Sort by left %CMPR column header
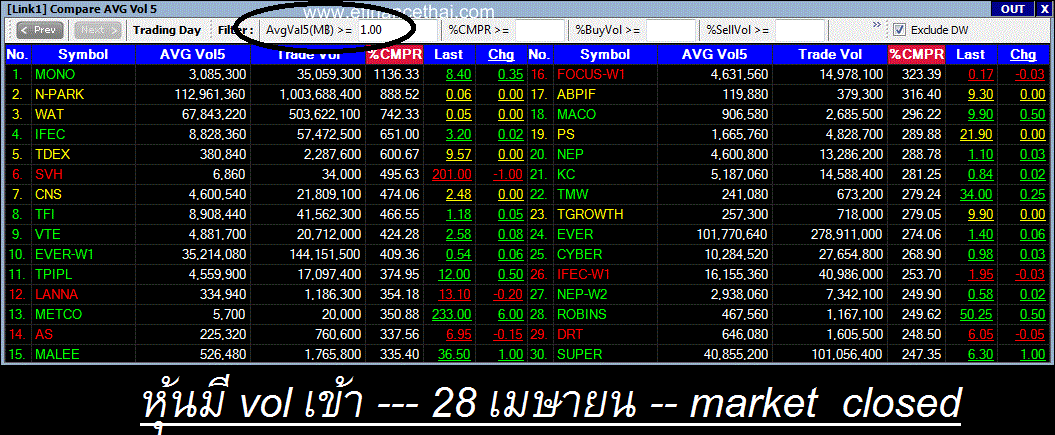The width and height of the screenshot is (1055, 435). pos(394,54)
